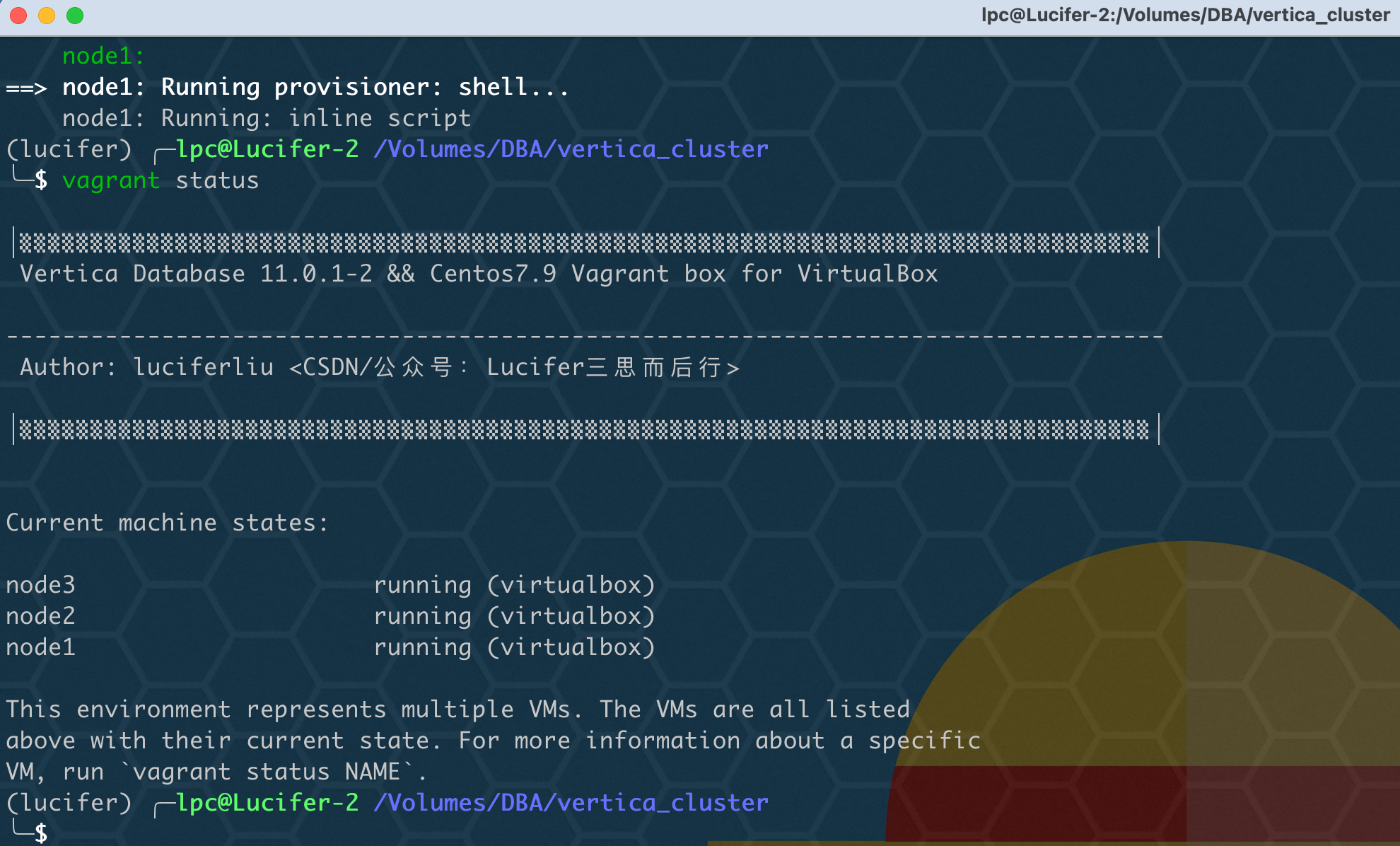Click the green 'node1:' text at top
1400x846 pixels.
[103, 57]
